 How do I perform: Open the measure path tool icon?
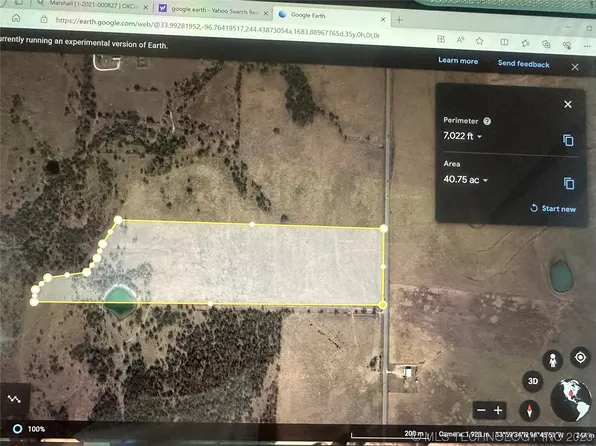click(x=14, y=399)
